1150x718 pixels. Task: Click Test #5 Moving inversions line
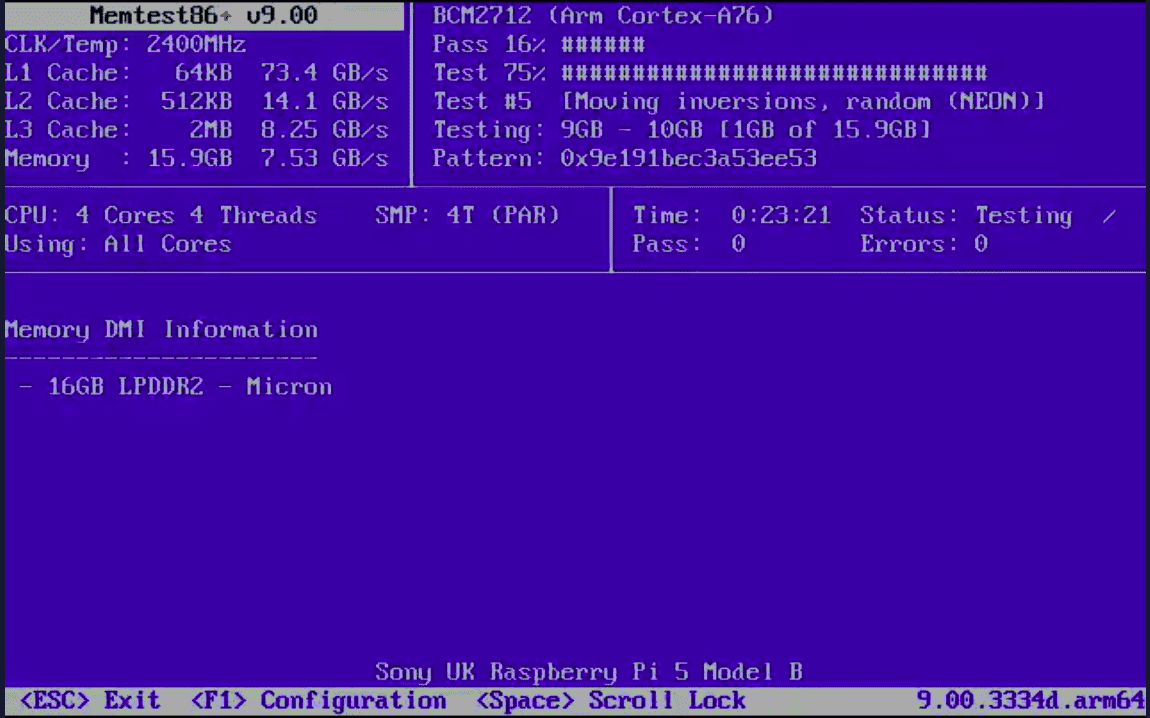click(739, 101)
